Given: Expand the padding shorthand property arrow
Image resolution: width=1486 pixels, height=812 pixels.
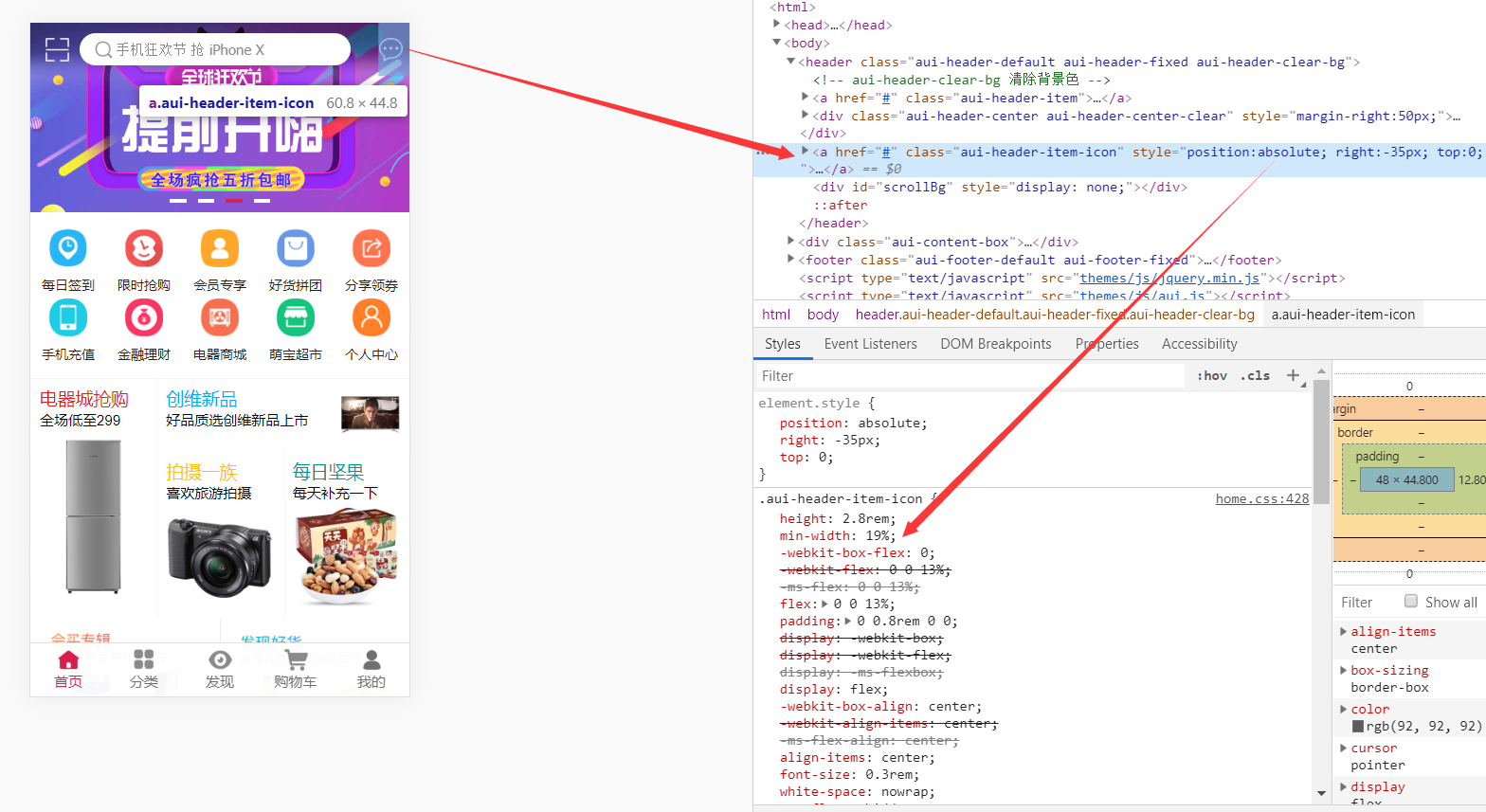Looking at the screenshot, I should click(848, 621).
